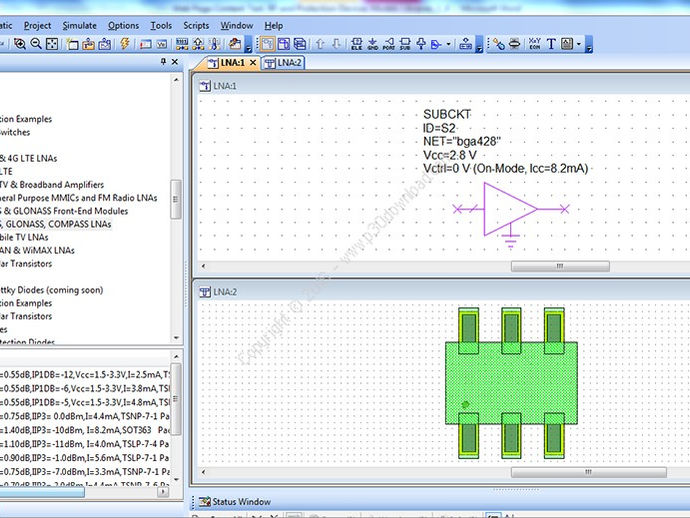Click the red-edged annotation box icon
690x518 pixels.
pos(145,44)
